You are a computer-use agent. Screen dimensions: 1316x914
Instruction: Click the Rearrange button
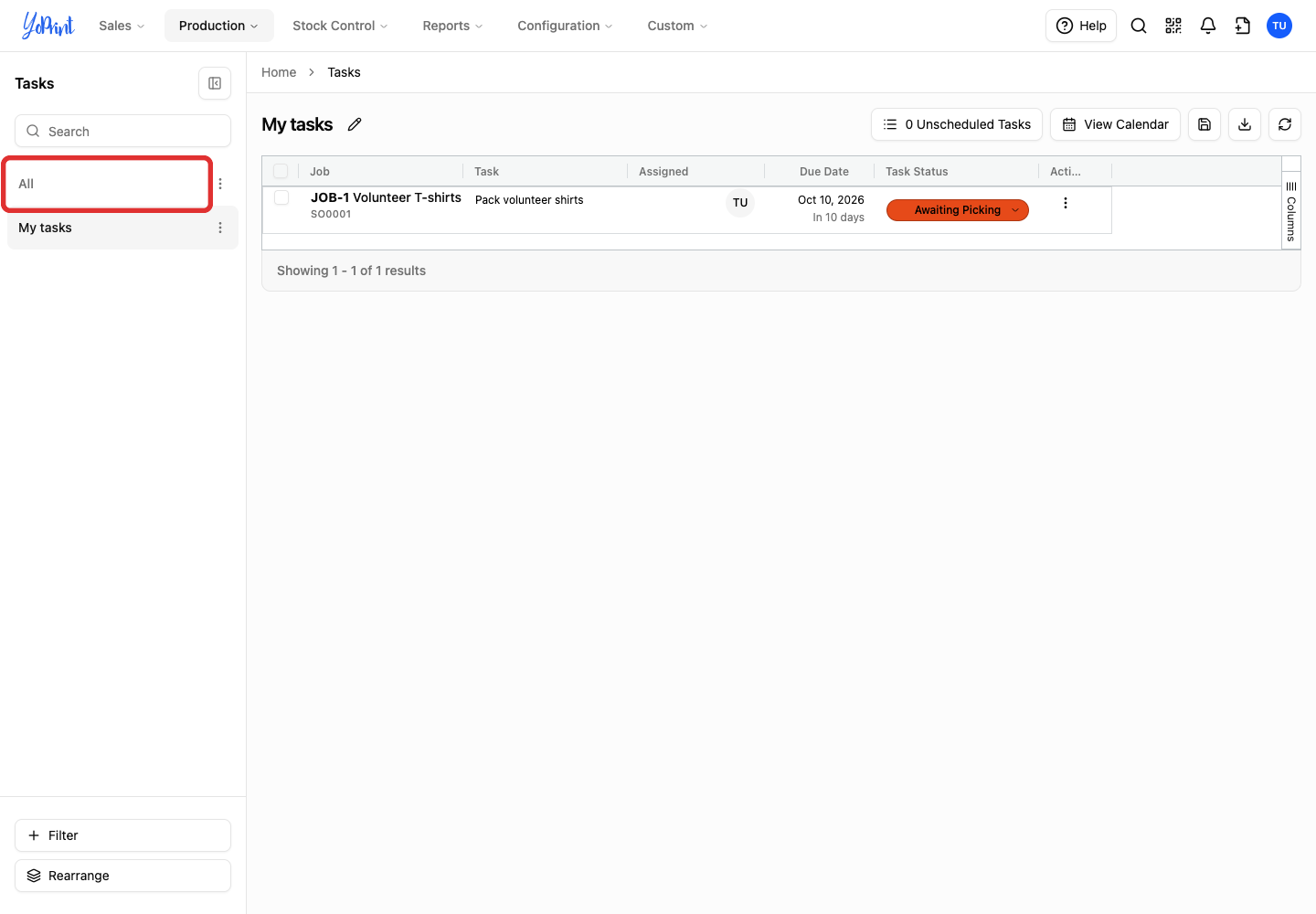(x=122, y=876)
